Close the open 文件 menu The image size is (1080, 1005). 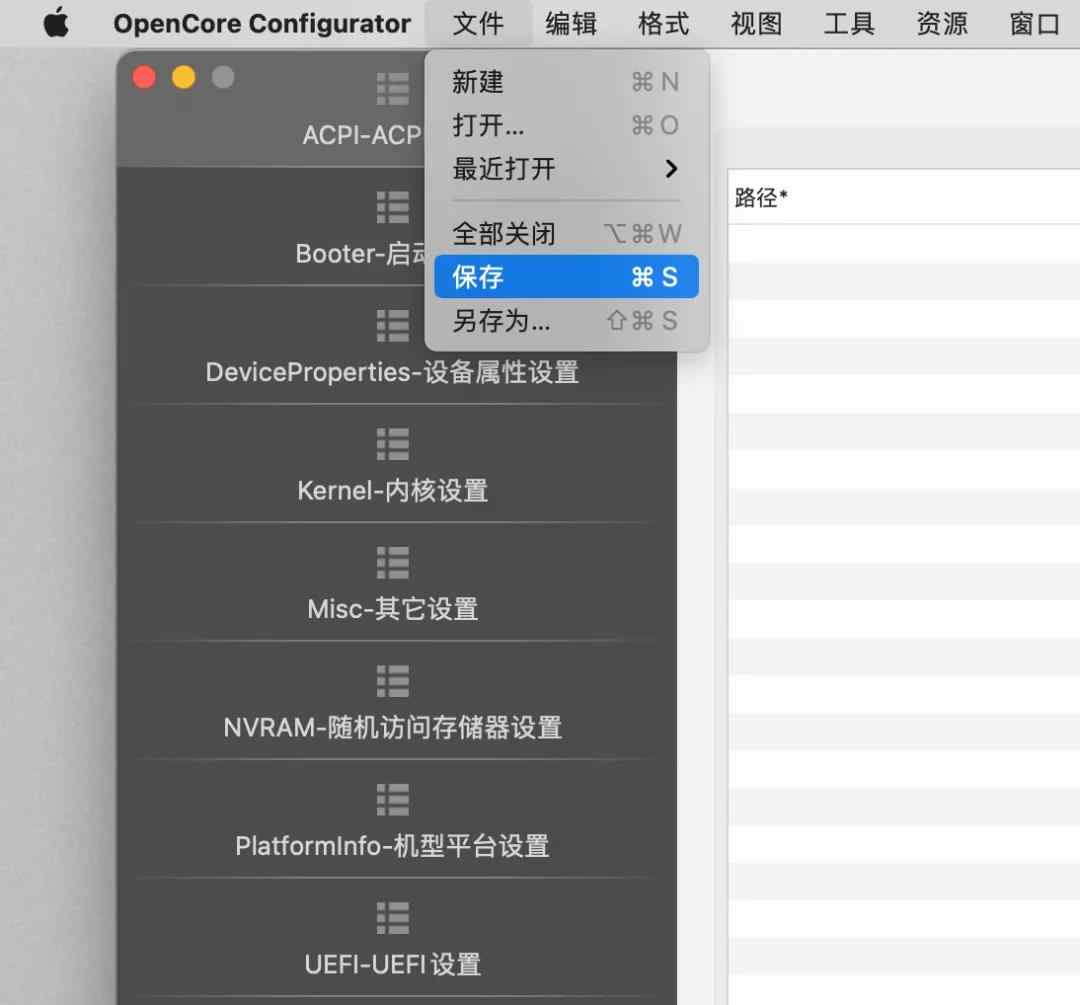tap(478, 24)
